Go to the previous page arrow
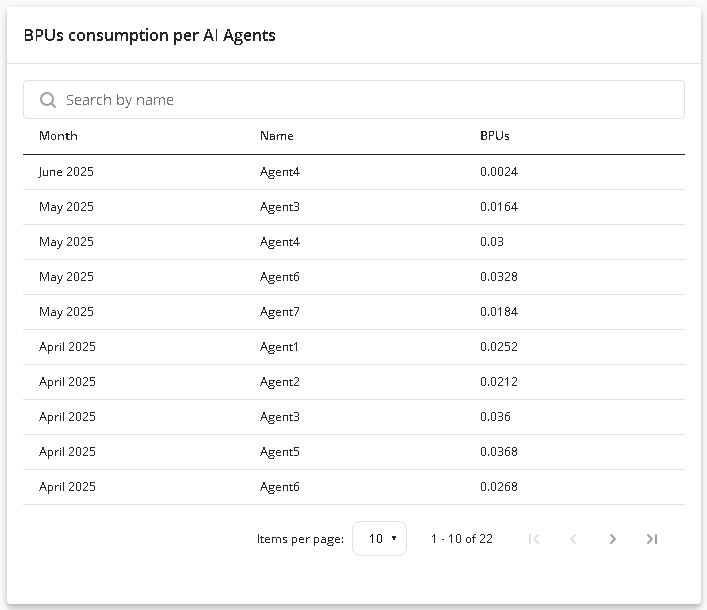Screen dimensions: 707x610 click(x=573, y=539)
